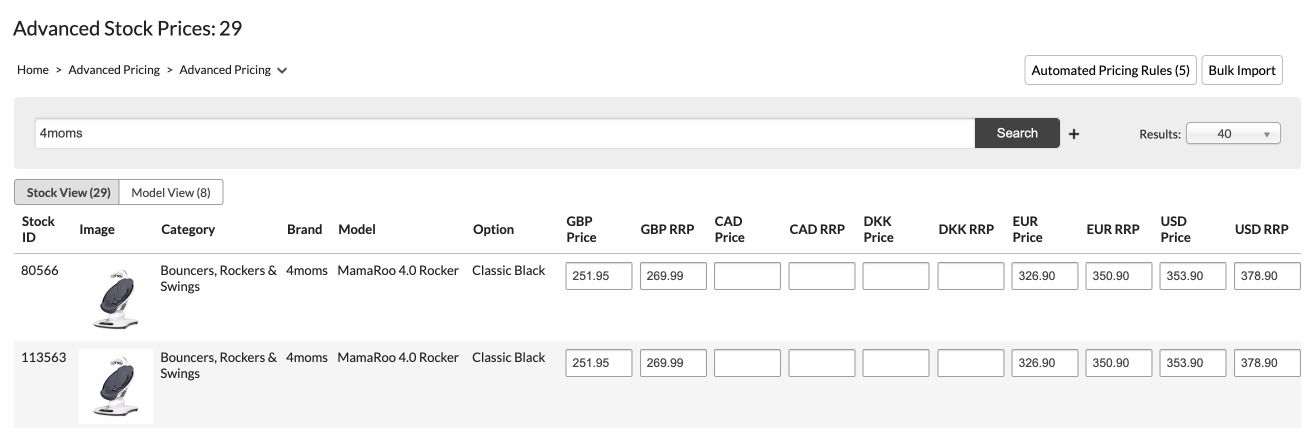
Task: Edit GBP RRP field for stock 113563
Action: (x=673, y=363)
